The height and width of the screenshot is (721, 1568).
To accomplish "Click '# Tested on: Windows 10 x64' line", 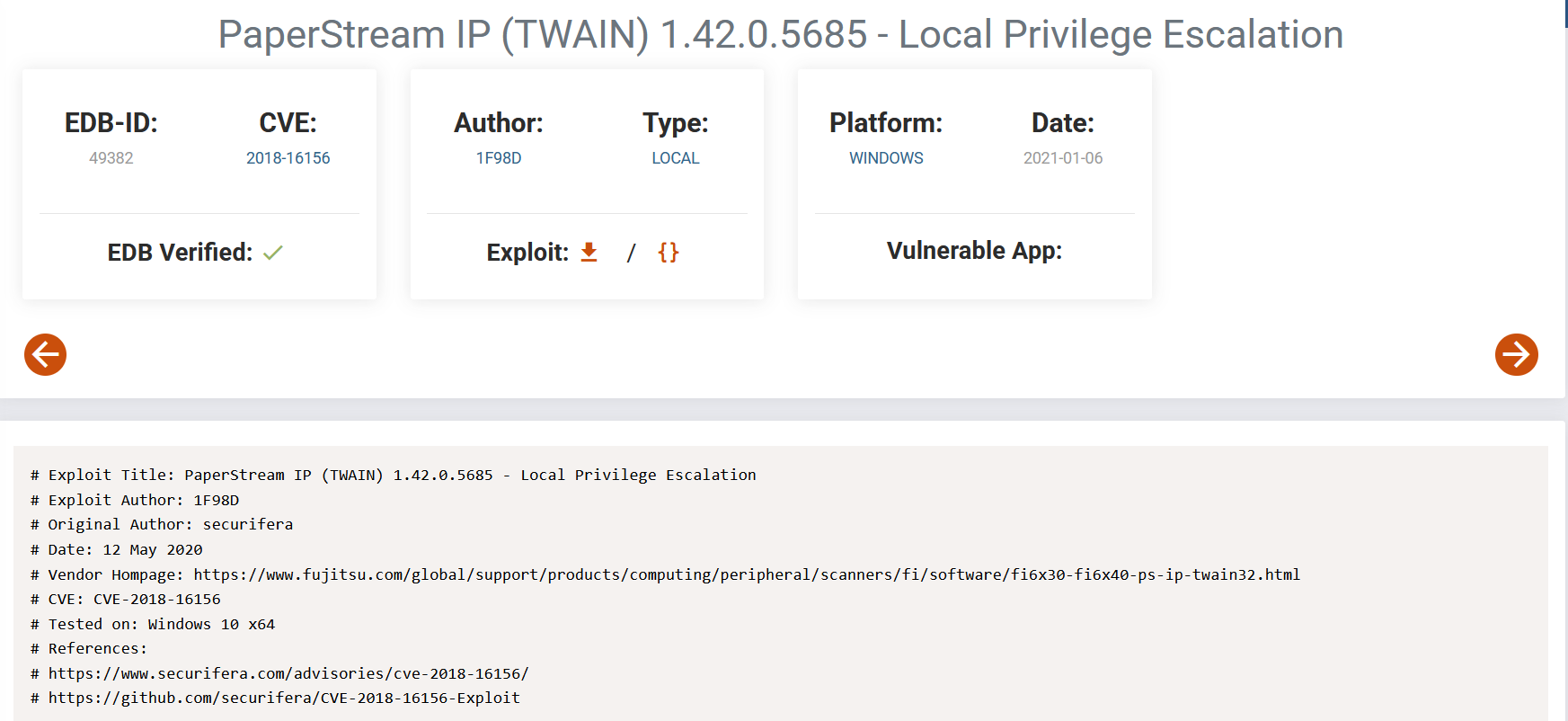I will (x=153, y=624).
